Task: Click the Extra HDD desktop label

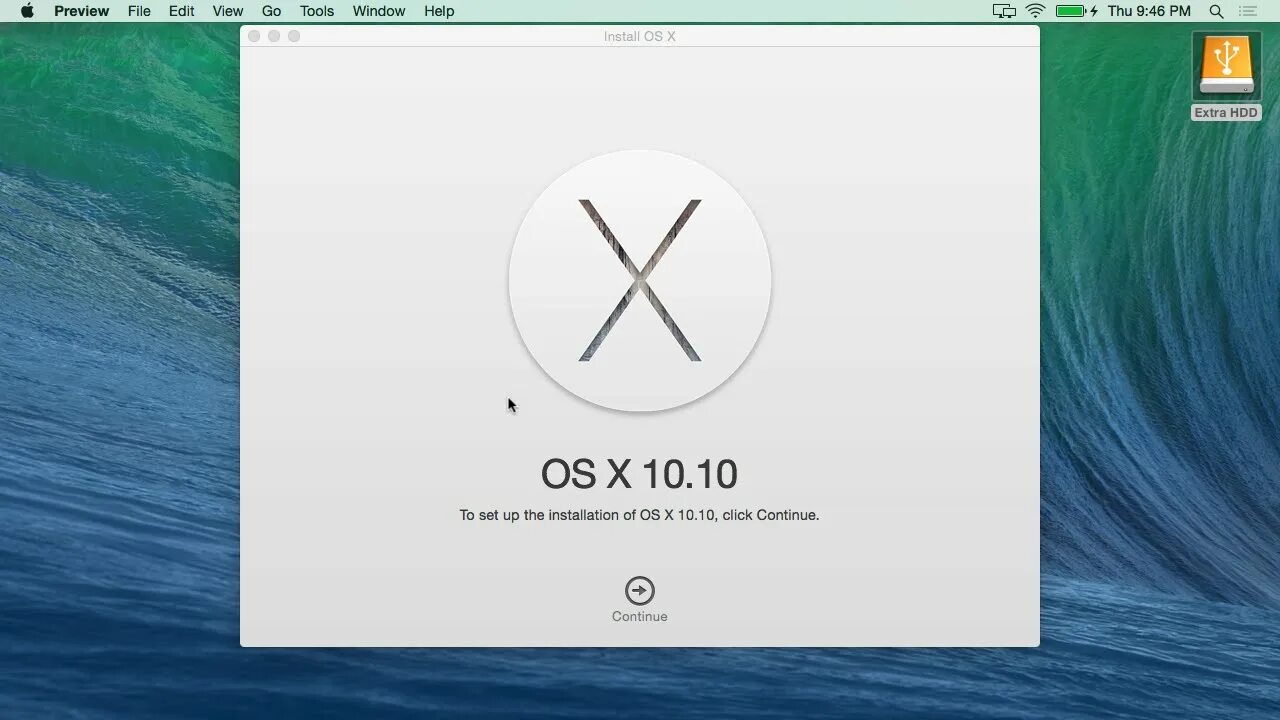Action: 1226,113
